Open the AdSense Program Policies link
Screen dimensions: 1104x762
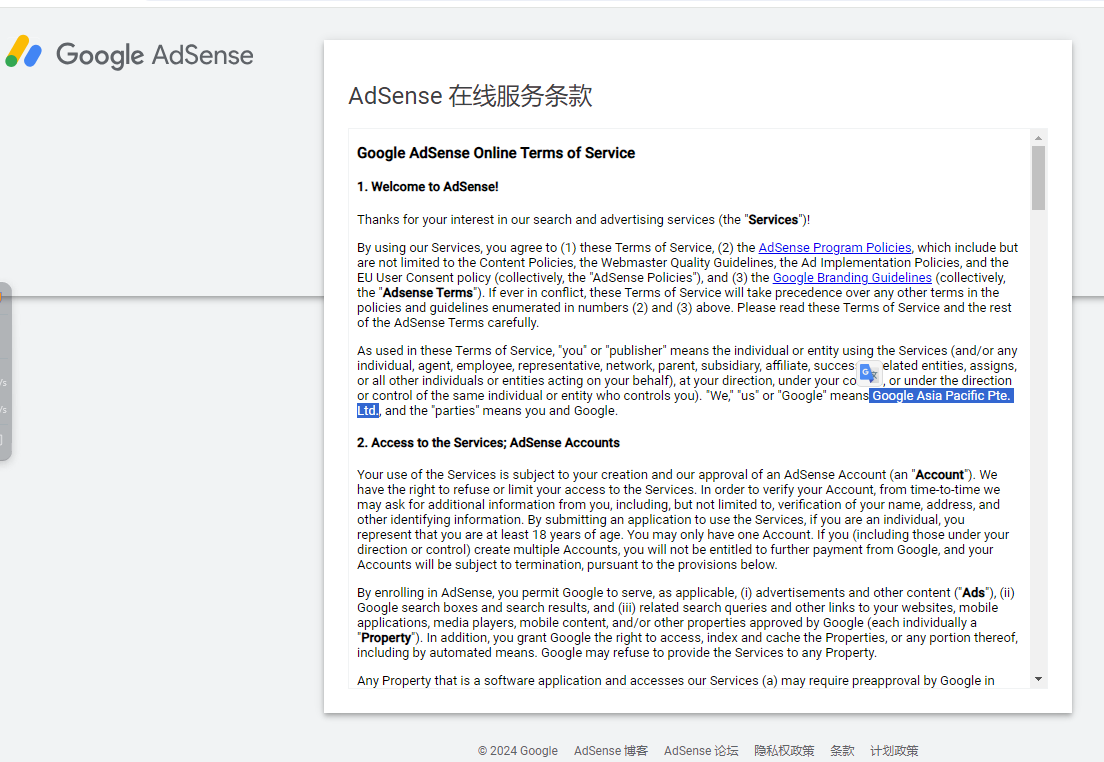click(834, 248)
